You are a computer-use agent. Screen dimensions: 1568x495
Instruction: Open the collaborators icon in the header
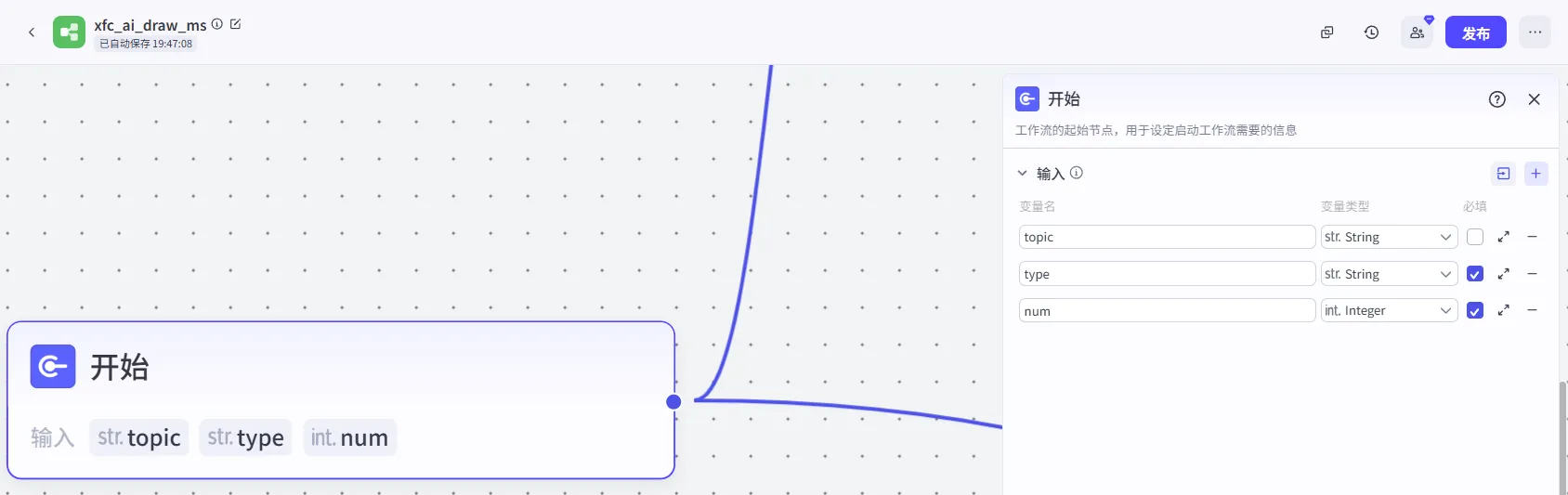coord(1417,33)
